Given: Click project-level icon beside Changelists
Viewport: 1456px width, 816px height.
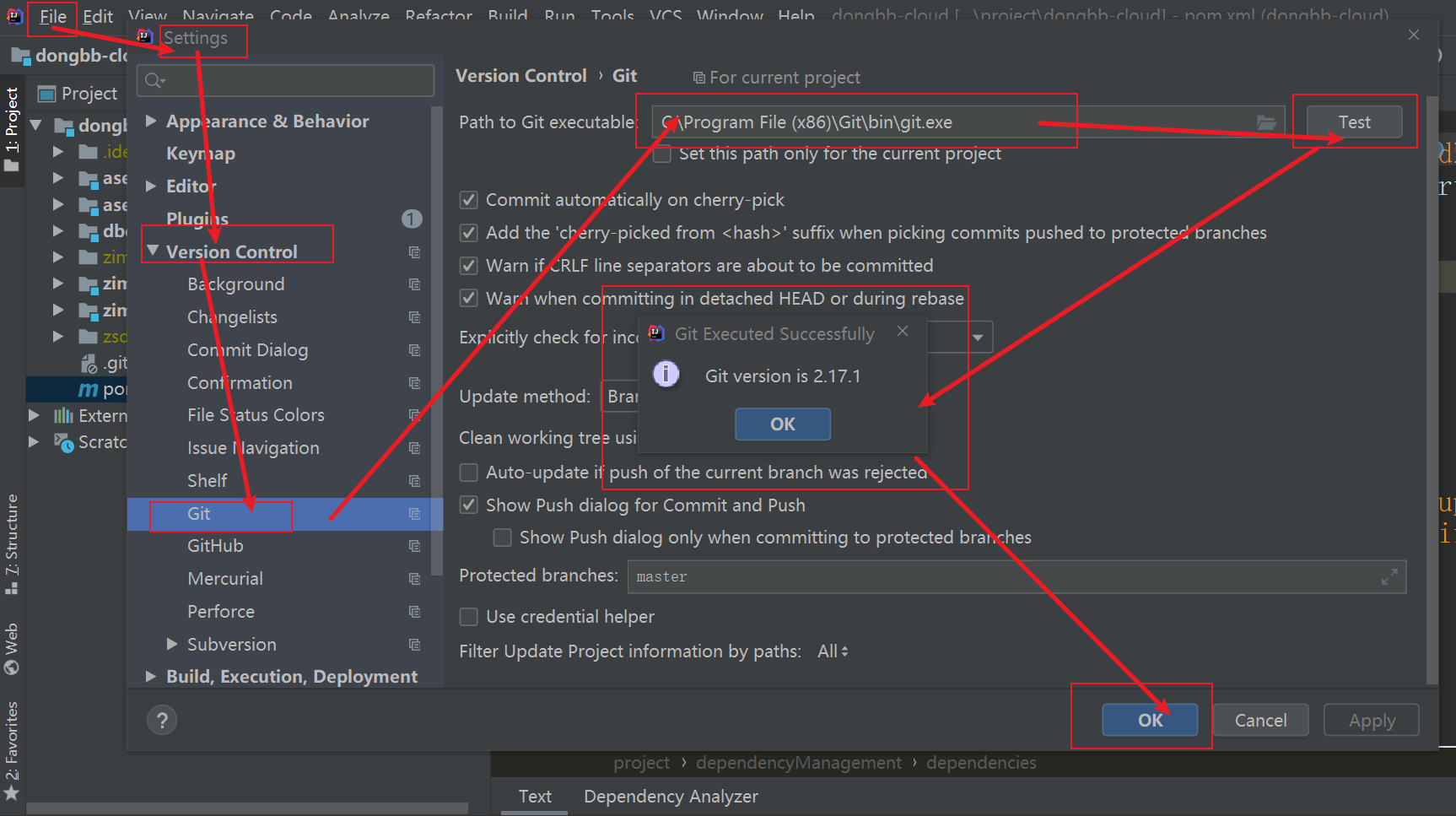Looking at the screenshot, I should (x=414, y=317).
